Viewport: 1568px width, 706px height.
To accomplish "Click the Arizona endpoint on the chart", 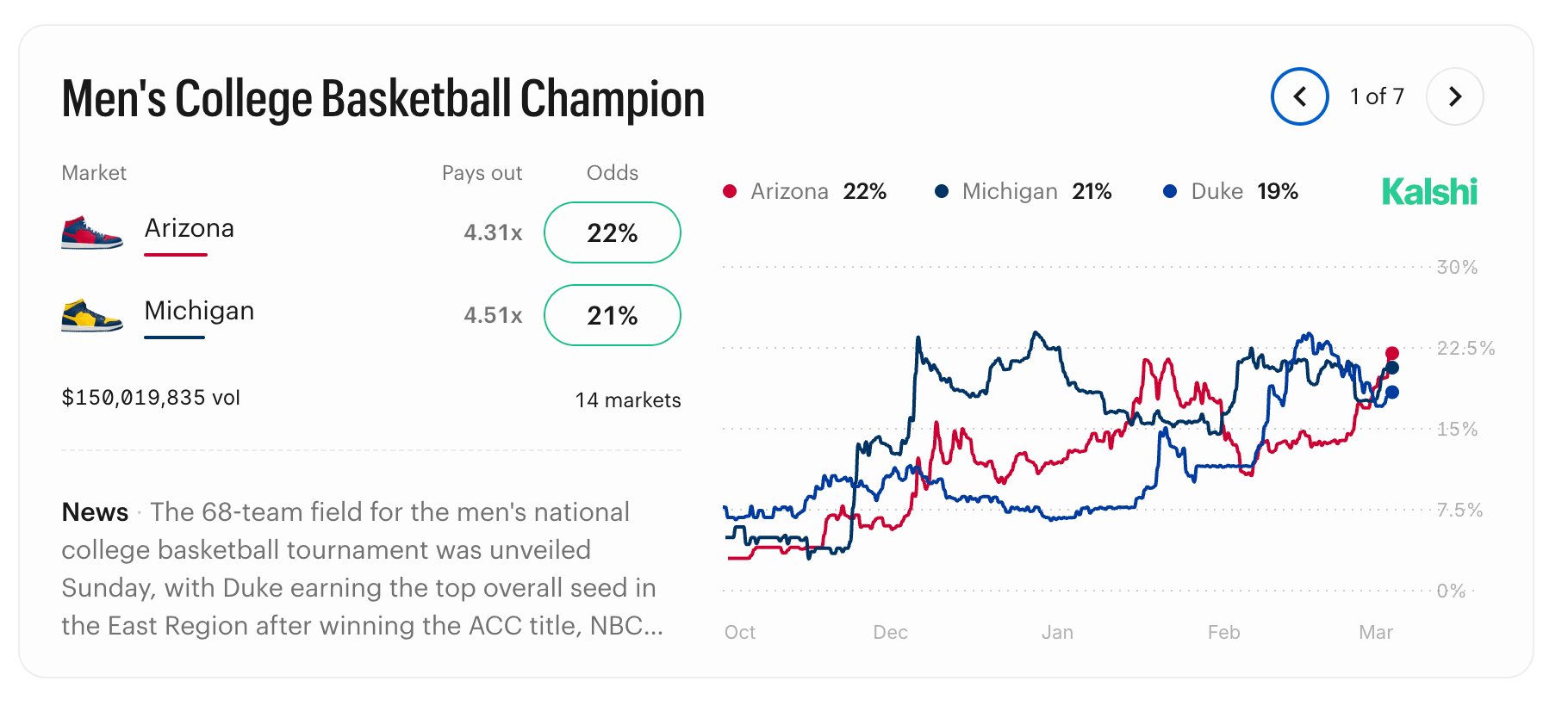I will pos(1392,353).
